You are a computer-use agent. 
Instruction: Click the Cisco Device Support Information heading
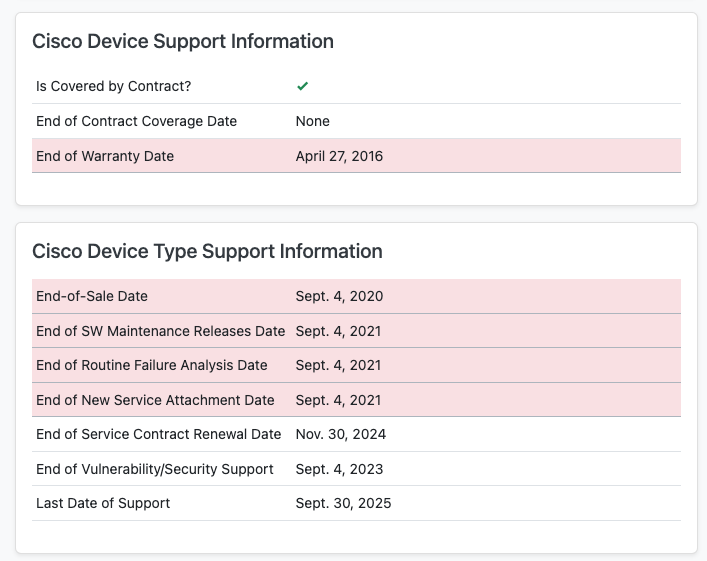tap(183, 41)
